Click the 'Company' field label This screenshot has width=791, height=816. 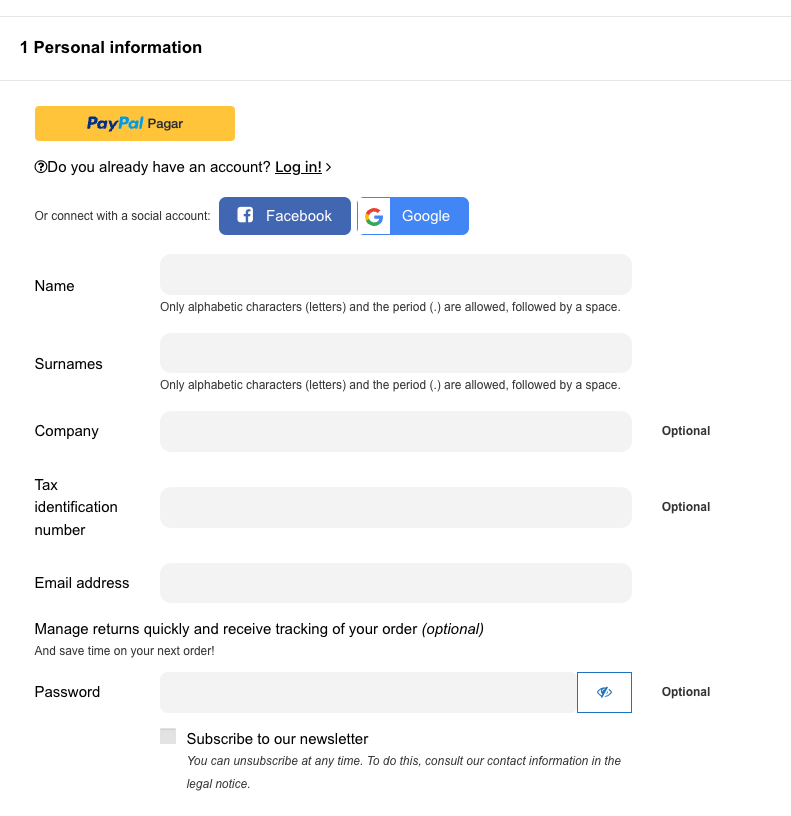click(66, 431)
